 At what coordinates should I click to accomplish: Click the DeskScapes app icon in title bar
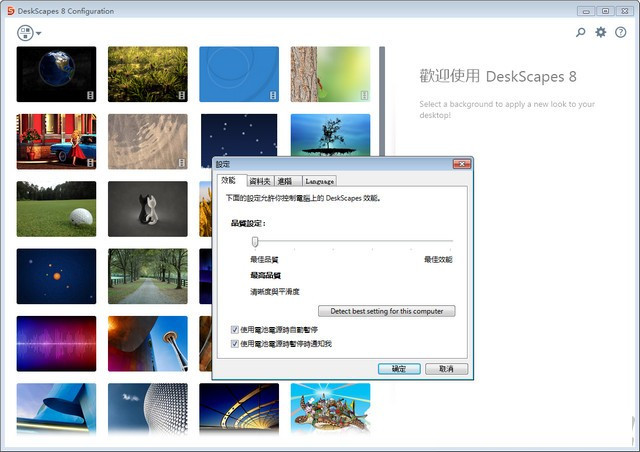pyautogui.click(x=9, y=11)
